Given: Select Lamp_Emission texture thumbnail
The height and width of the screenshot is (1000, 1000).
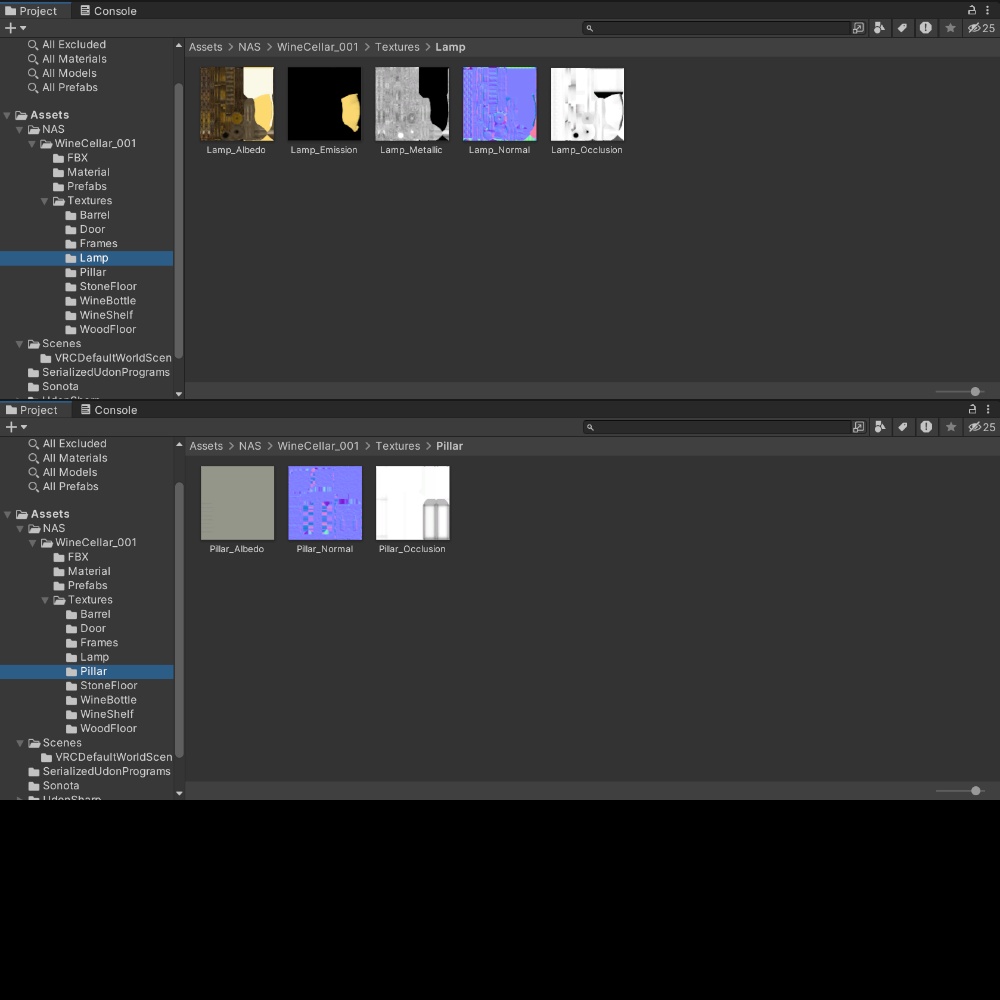Looking at the screenshot, I should pos(324,105).
